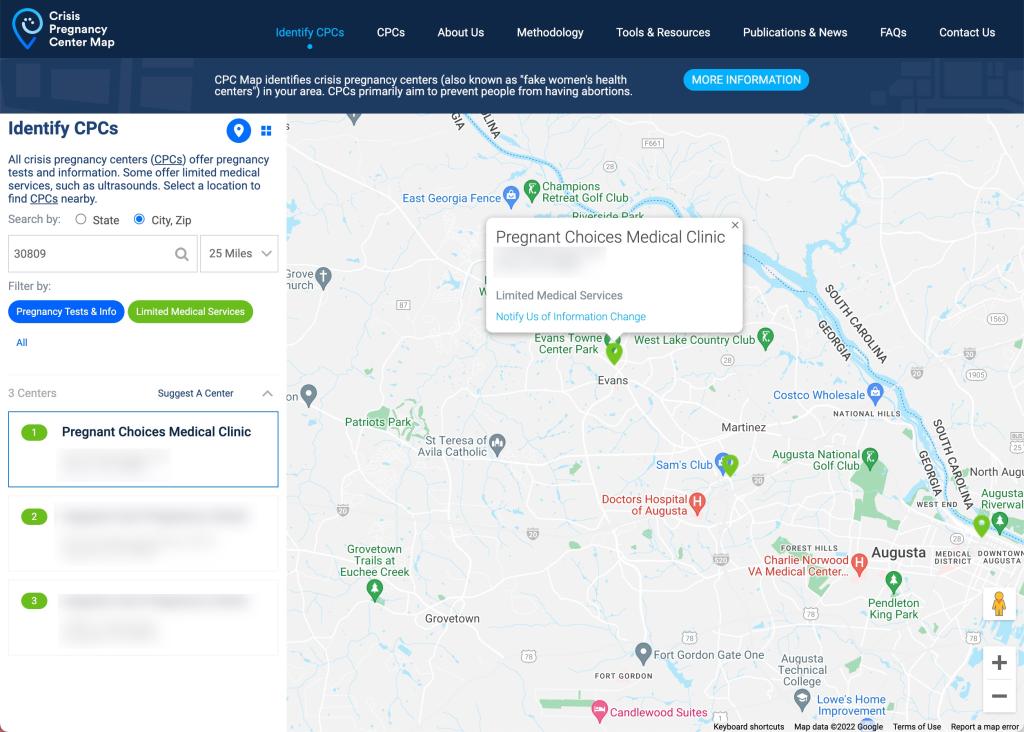
Task: Click the map pin view icon
Action: coord(238,130)
